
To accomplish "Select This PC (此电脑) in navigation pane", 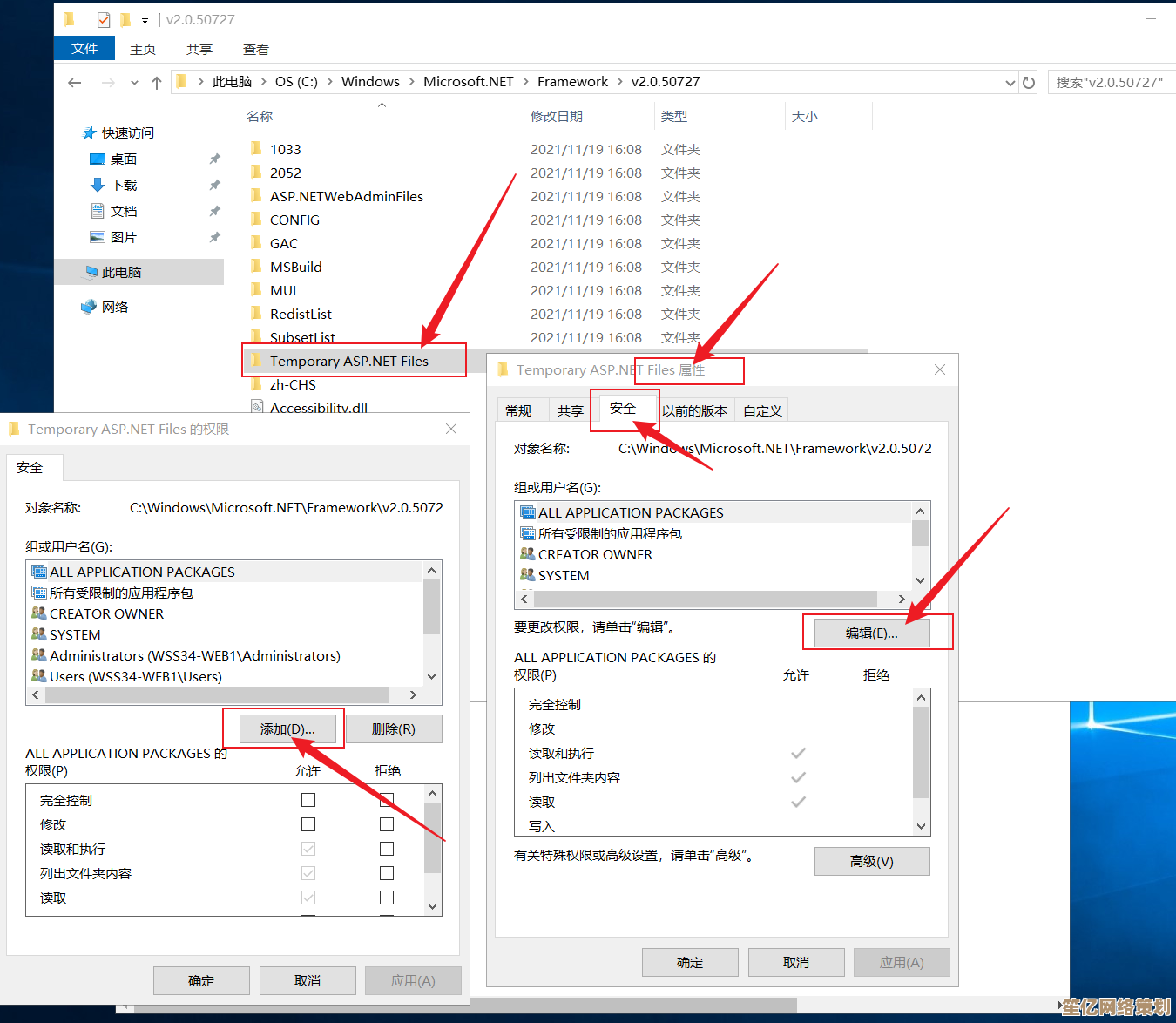I will click(121, 273).
